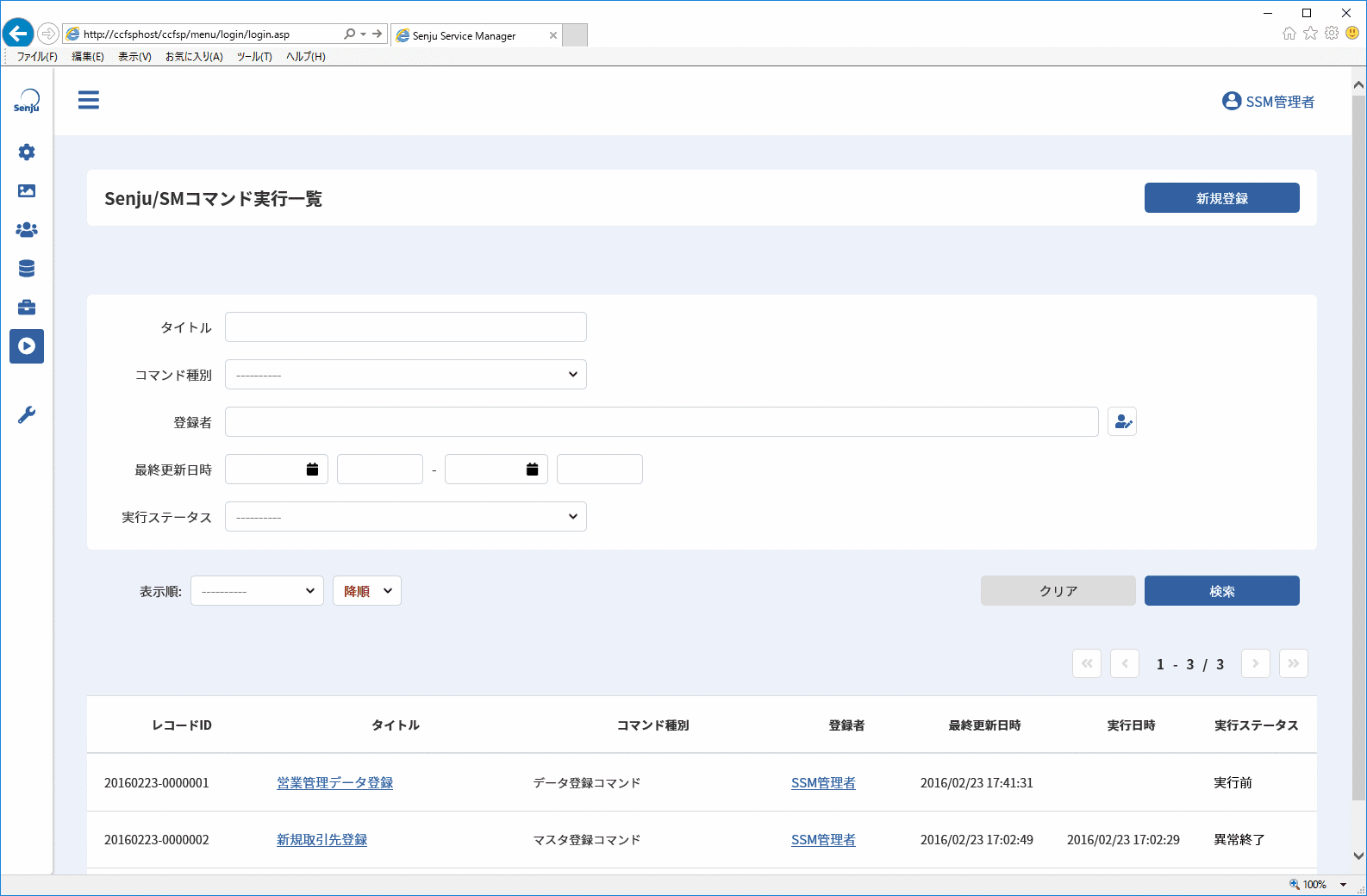Click the 新規登録 button
The width and height of the screenshot is (1367, 896).
click(x=1222, y=198)
